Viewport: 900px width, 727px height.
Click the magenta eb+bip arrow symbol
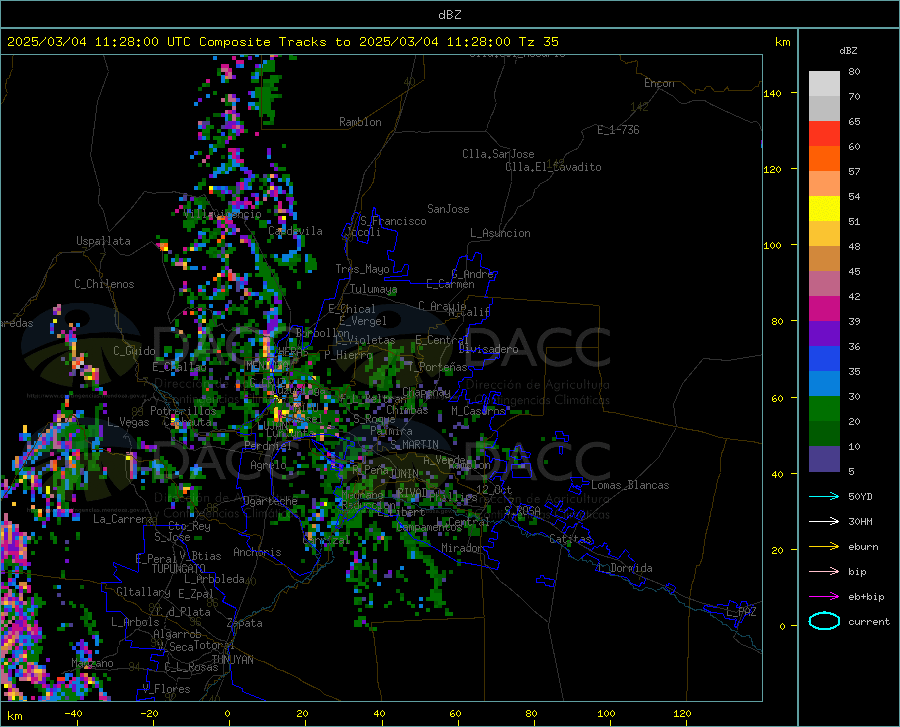click(824, 597)
